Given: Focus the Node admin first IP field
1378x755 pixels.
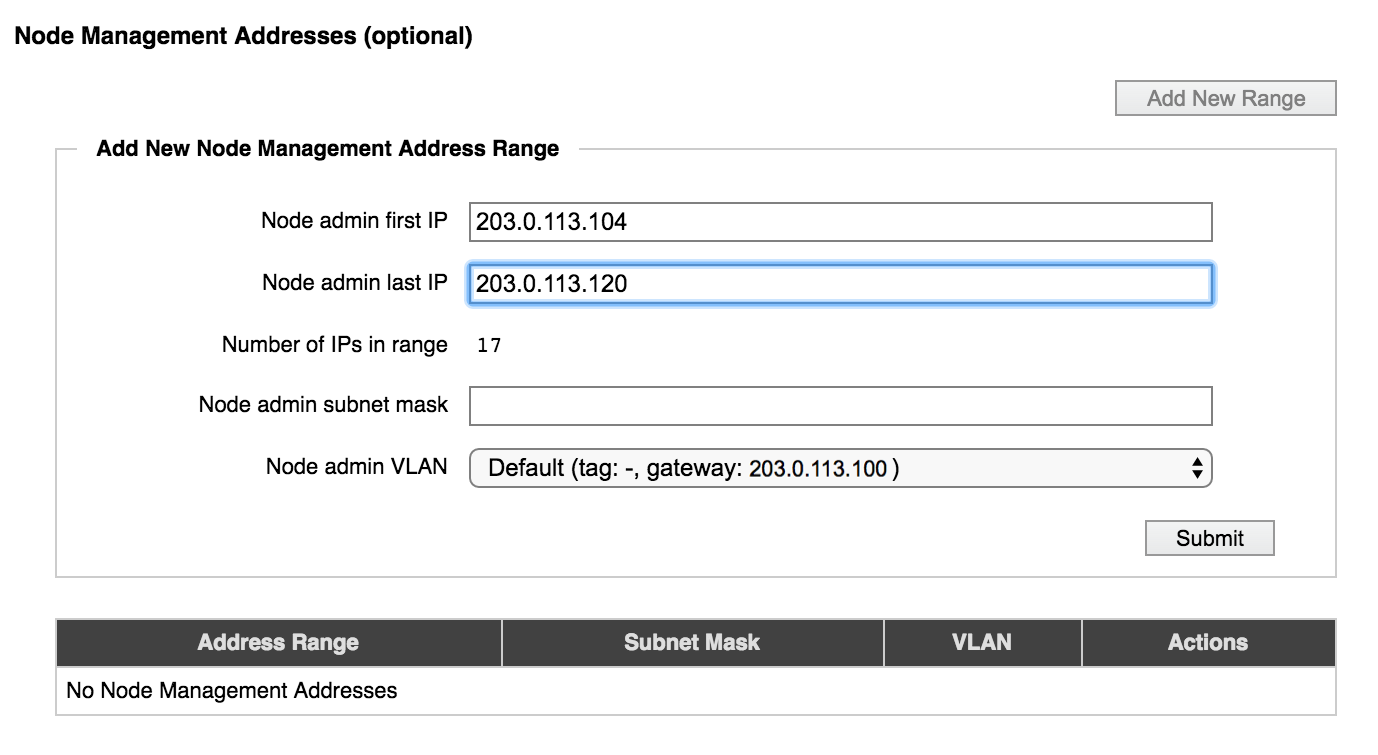Looking at the screenshot, I should click(x=840, y=222).
